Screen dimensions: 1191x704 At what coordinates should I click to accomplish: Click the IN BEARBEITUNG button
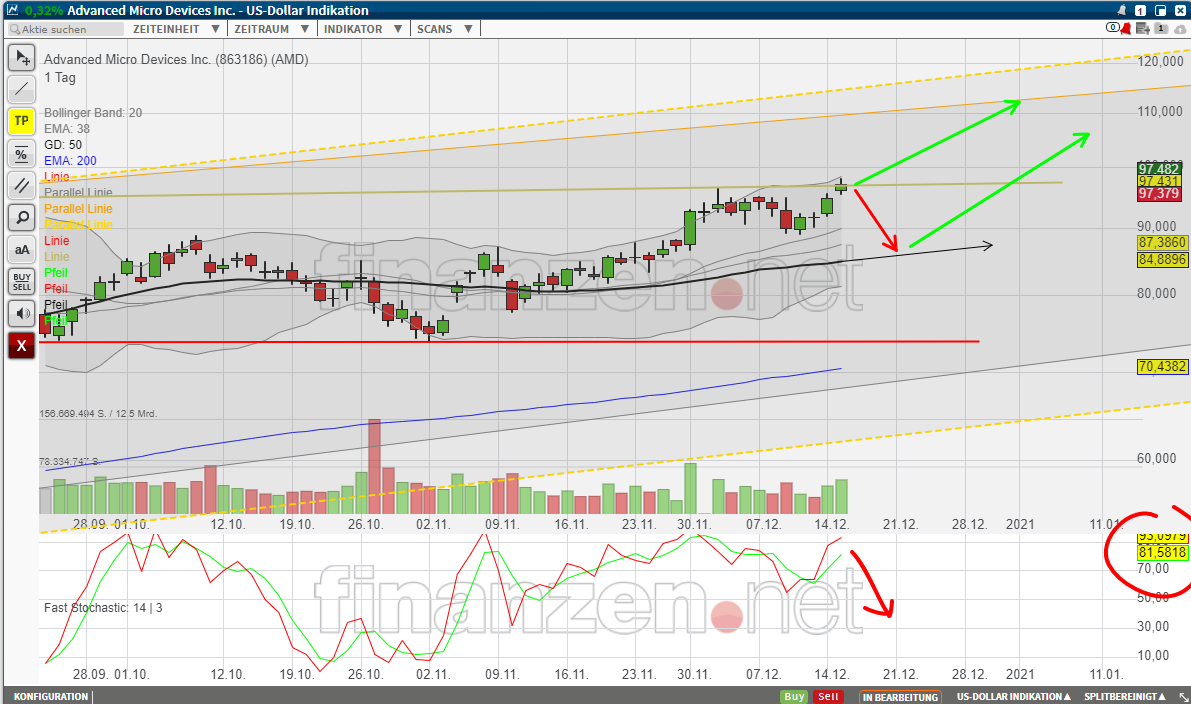click(x=900, y=696)
